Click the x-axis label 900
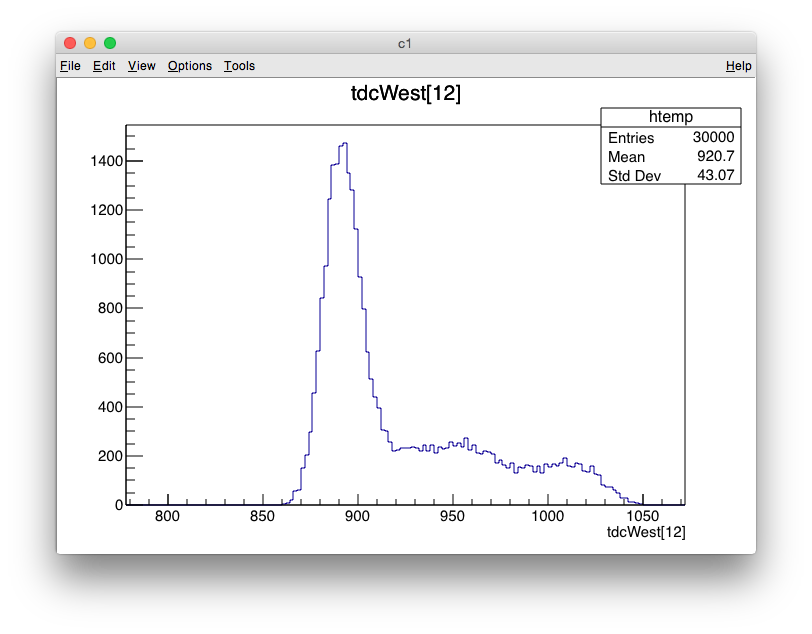This screenshot has width=812, height=634. pyautogui.click(x=357, y=516)
